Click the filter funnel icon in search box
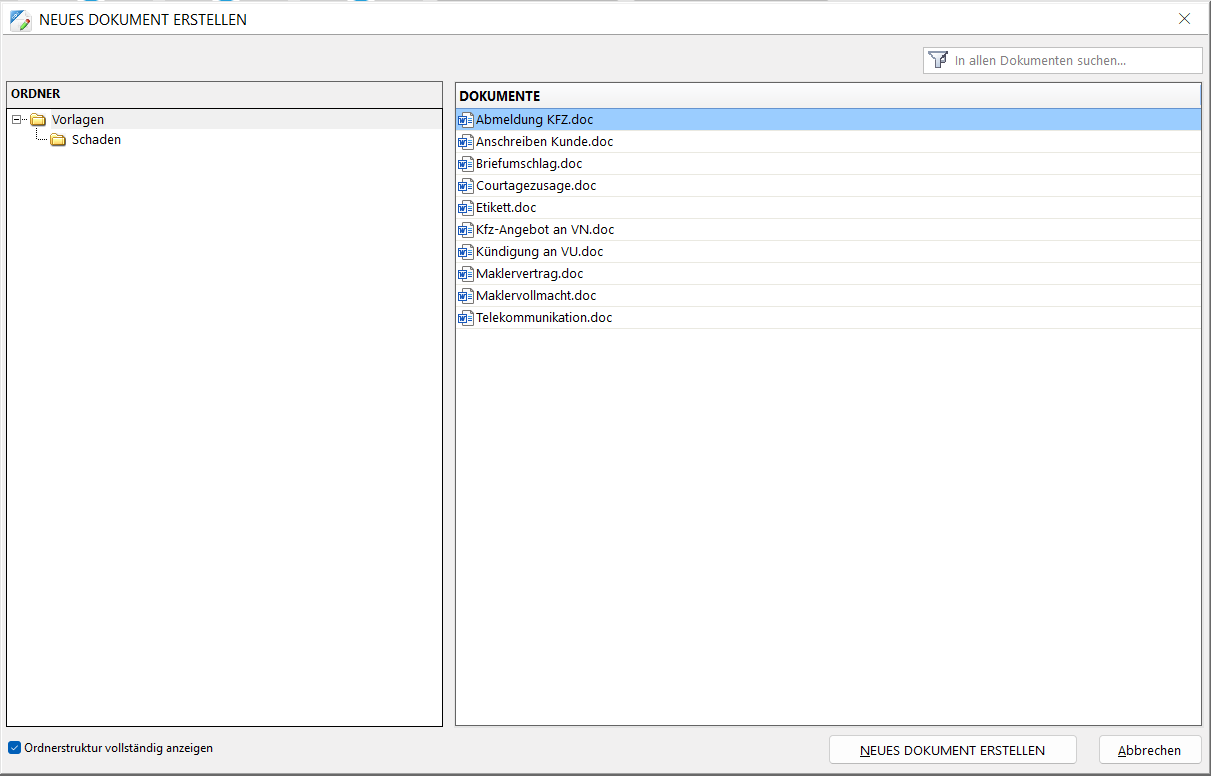The image size is (1211, 776). tap(937, 60)
